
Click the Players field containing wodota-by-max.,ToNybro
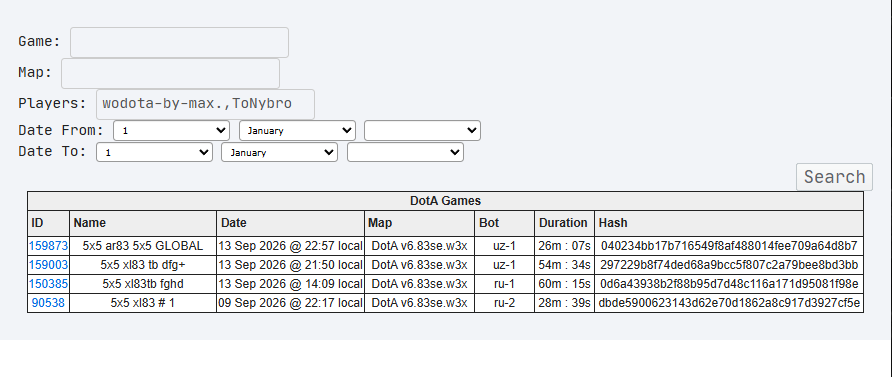(205, 104)
